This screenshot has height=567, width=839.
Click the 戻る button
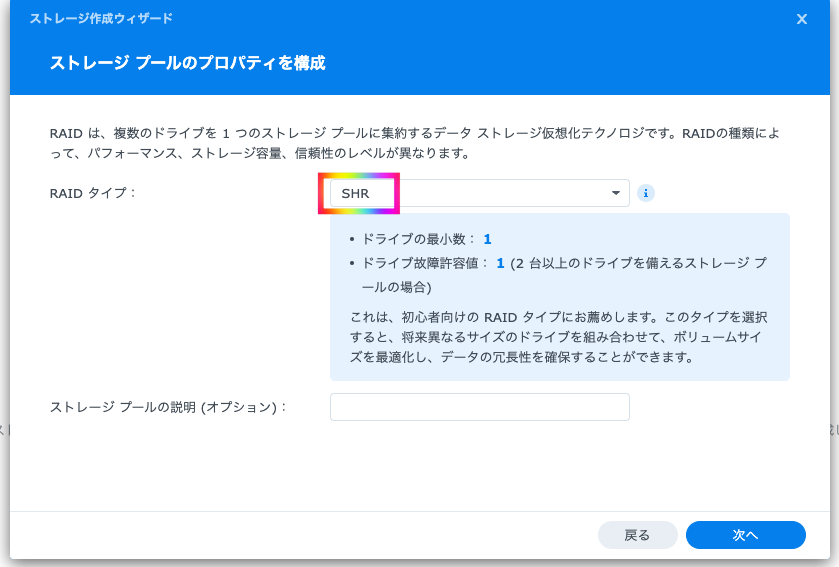pyautogui.click(x=637, y=535)
